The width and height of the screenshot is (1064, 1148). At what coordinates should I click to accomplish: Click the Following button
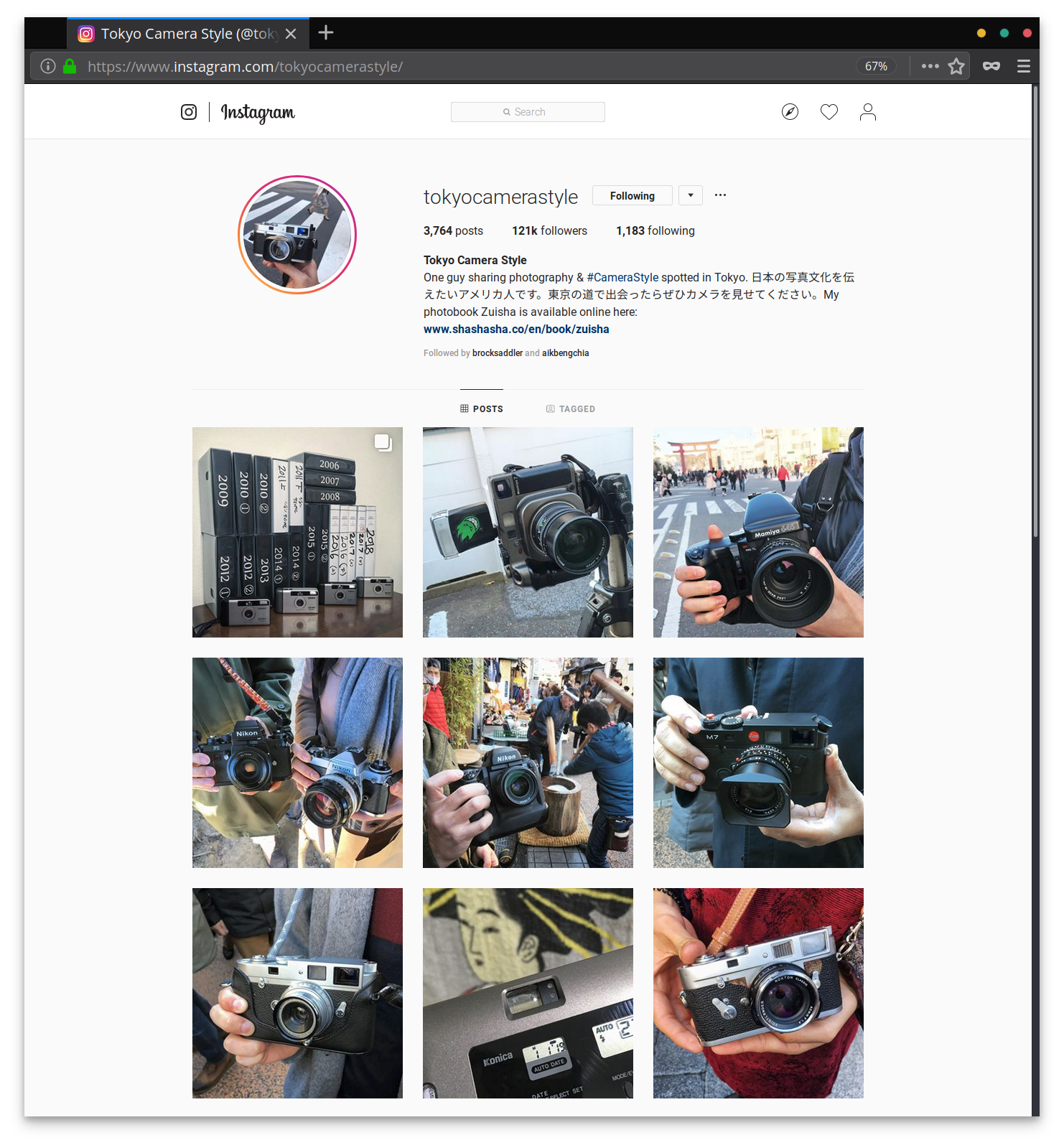coord(633,195)
